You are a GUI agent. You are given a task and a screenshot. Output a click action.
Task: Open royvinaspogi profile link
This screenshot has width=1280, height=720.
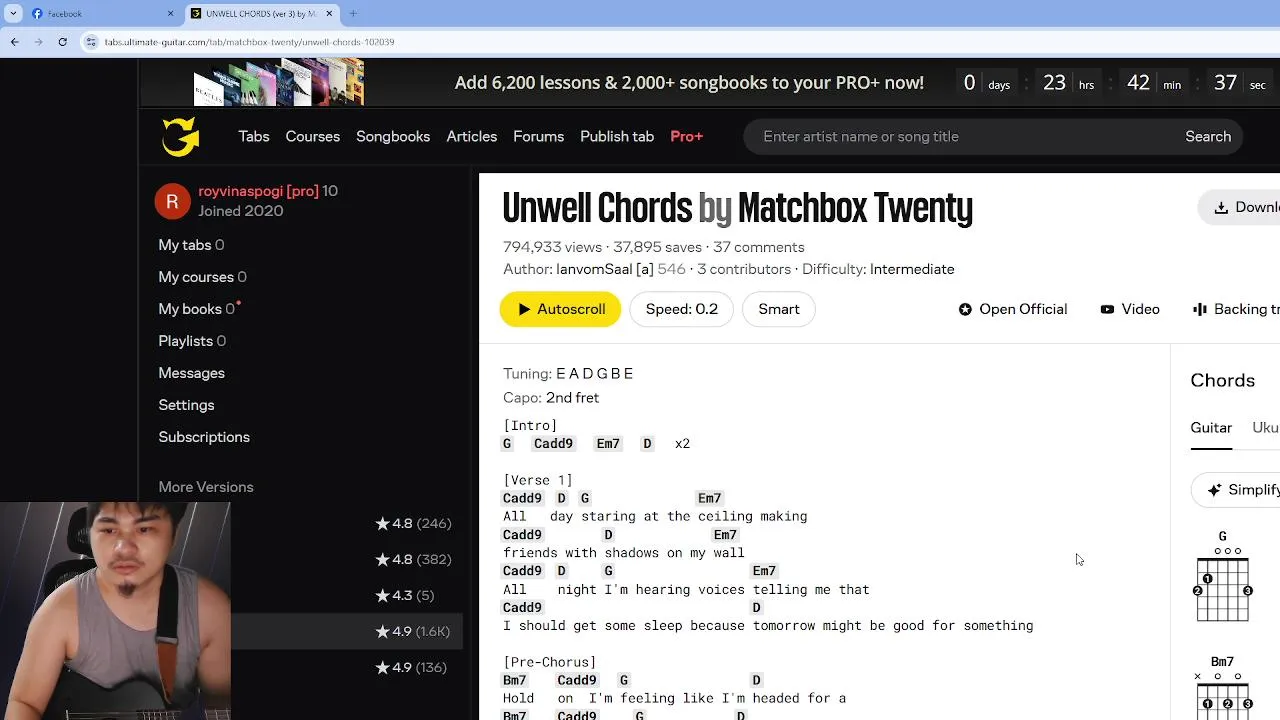tap(258, 191)
